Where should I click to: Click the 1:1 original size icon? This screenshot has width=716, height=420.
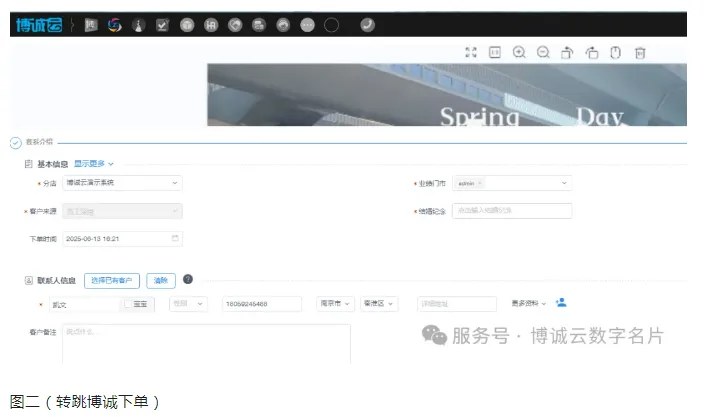tap(495, 53)
